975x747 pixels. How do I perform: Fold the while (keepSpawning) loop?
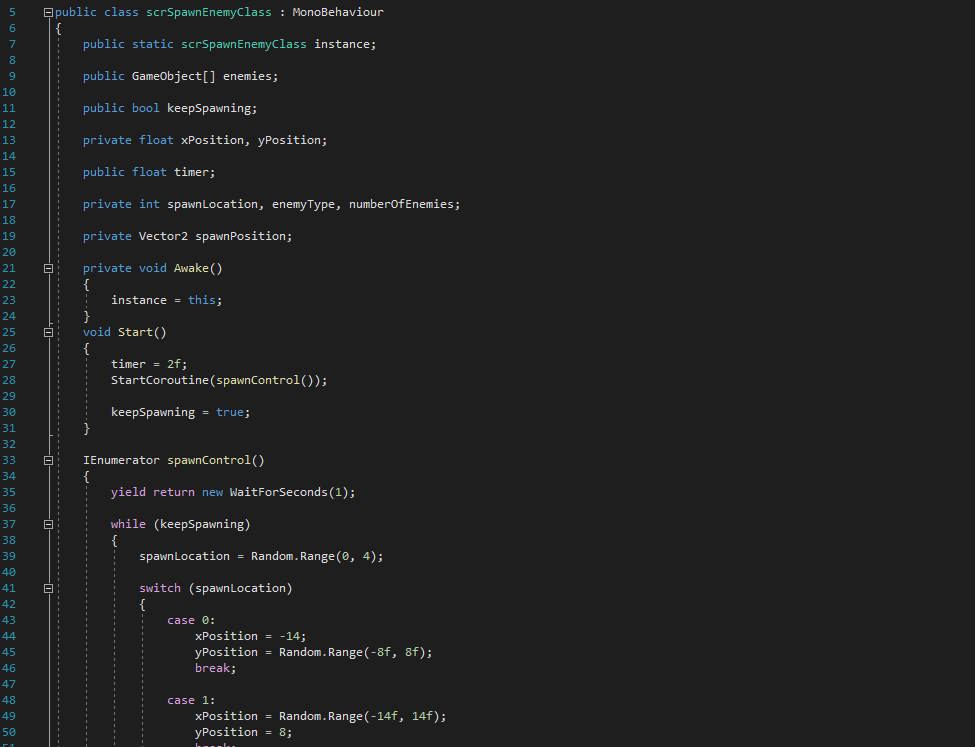(47, 524)
